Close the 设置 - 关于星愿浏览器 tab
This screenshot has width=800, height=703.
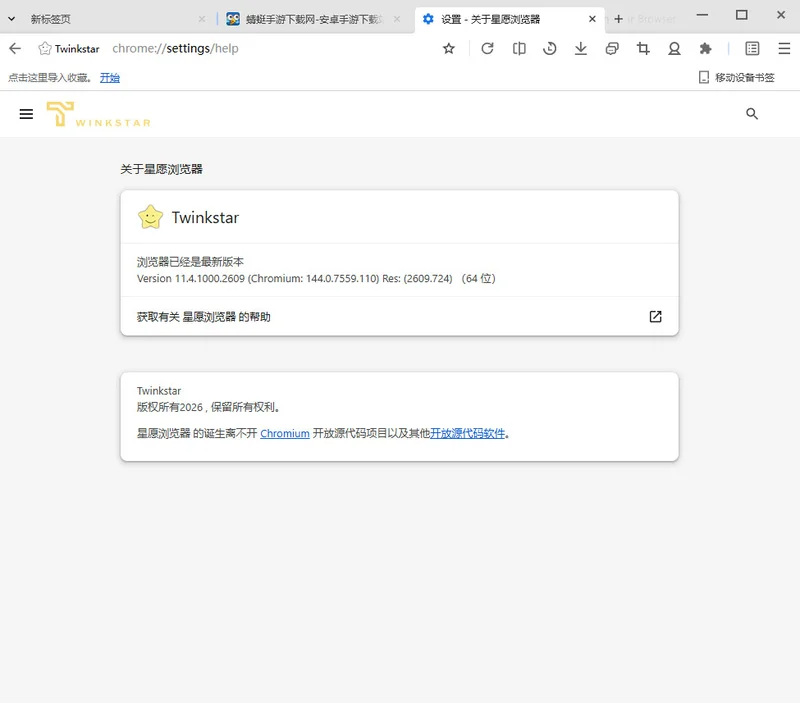(x=592, y=19)
